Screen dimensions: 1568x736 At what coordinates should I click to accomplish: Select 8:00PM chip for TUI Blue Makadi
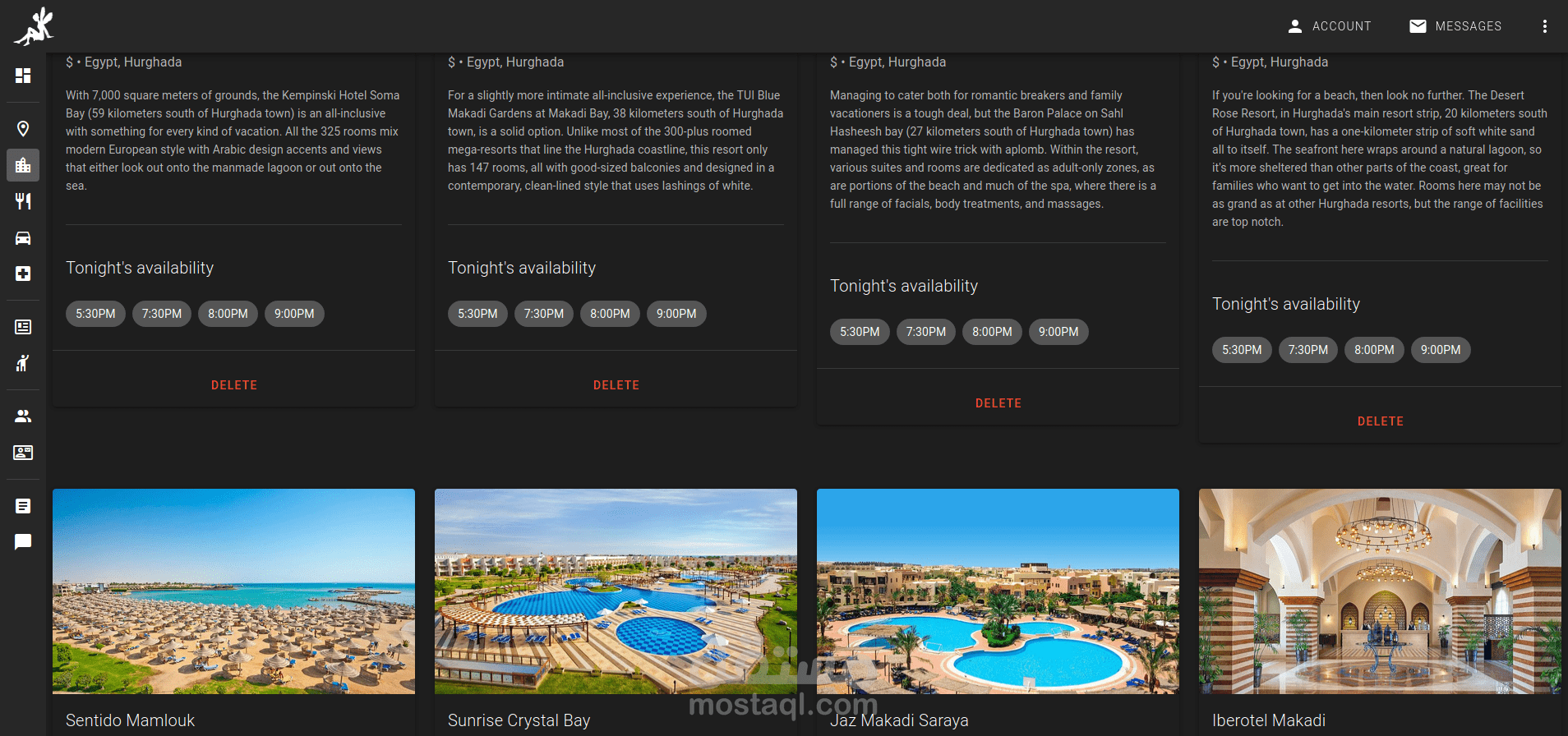point(610,314)
